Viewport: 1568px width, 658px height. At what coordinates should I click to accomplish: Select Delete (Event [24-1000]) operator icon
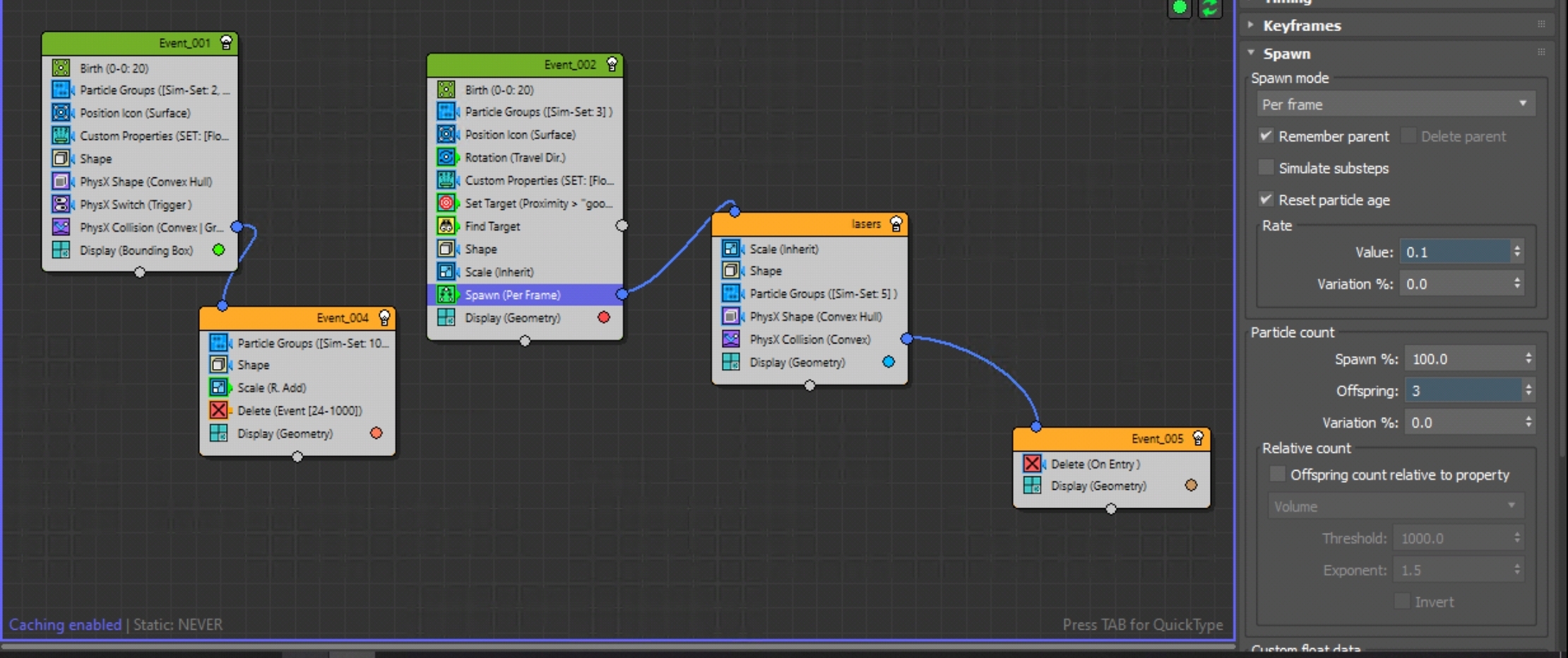tap(219, 410)
